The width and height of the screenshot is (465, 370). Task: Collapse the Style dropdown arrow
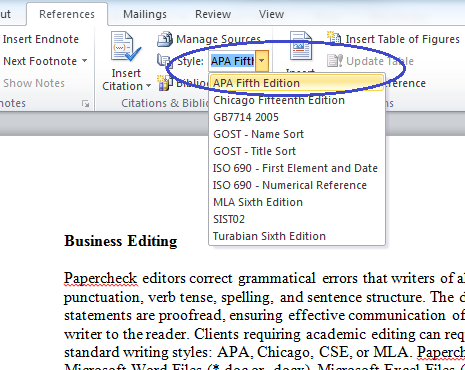click(x=262, y=61)
